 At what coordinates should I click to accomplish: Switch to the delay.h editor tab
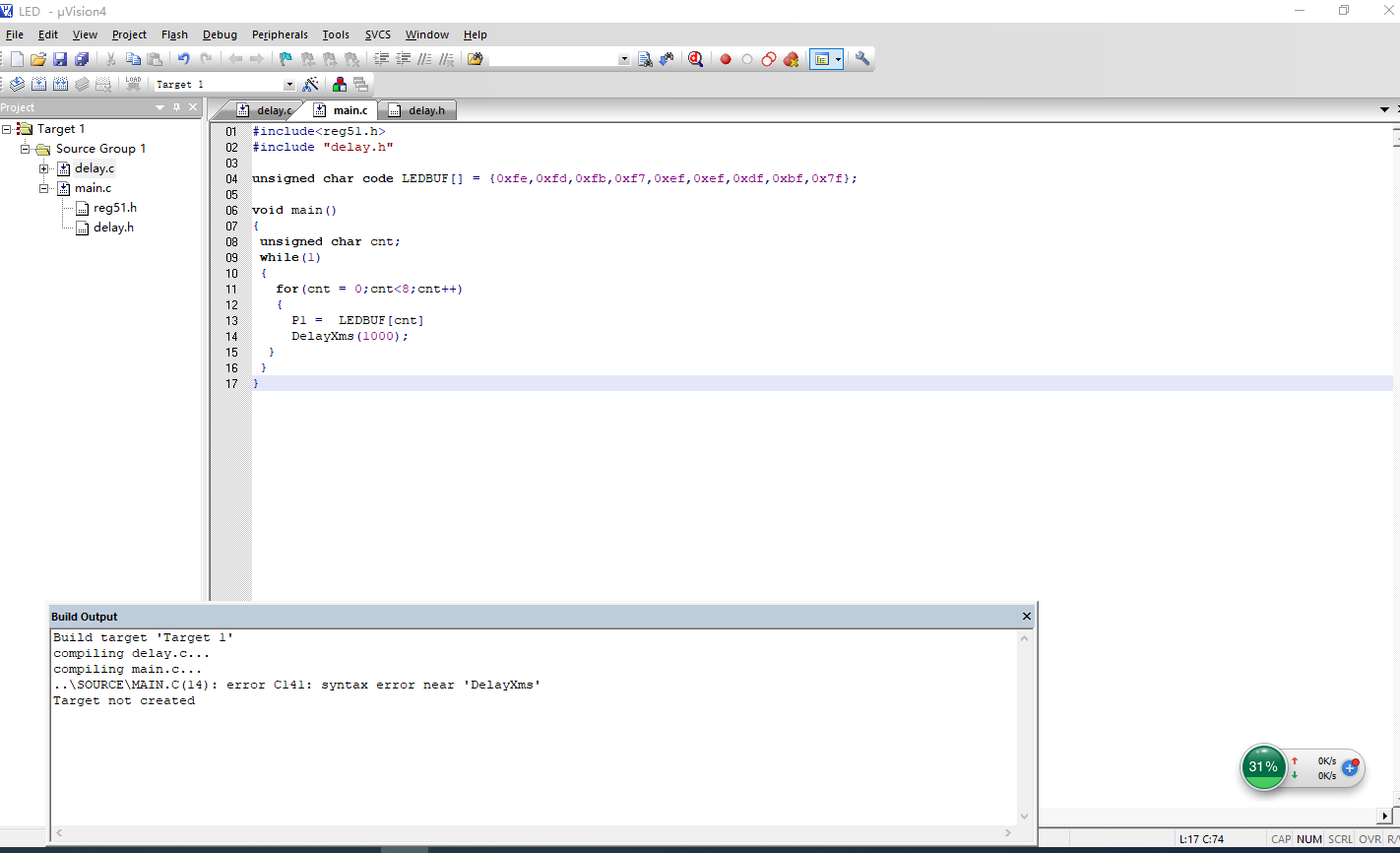(x=417, y=110)
